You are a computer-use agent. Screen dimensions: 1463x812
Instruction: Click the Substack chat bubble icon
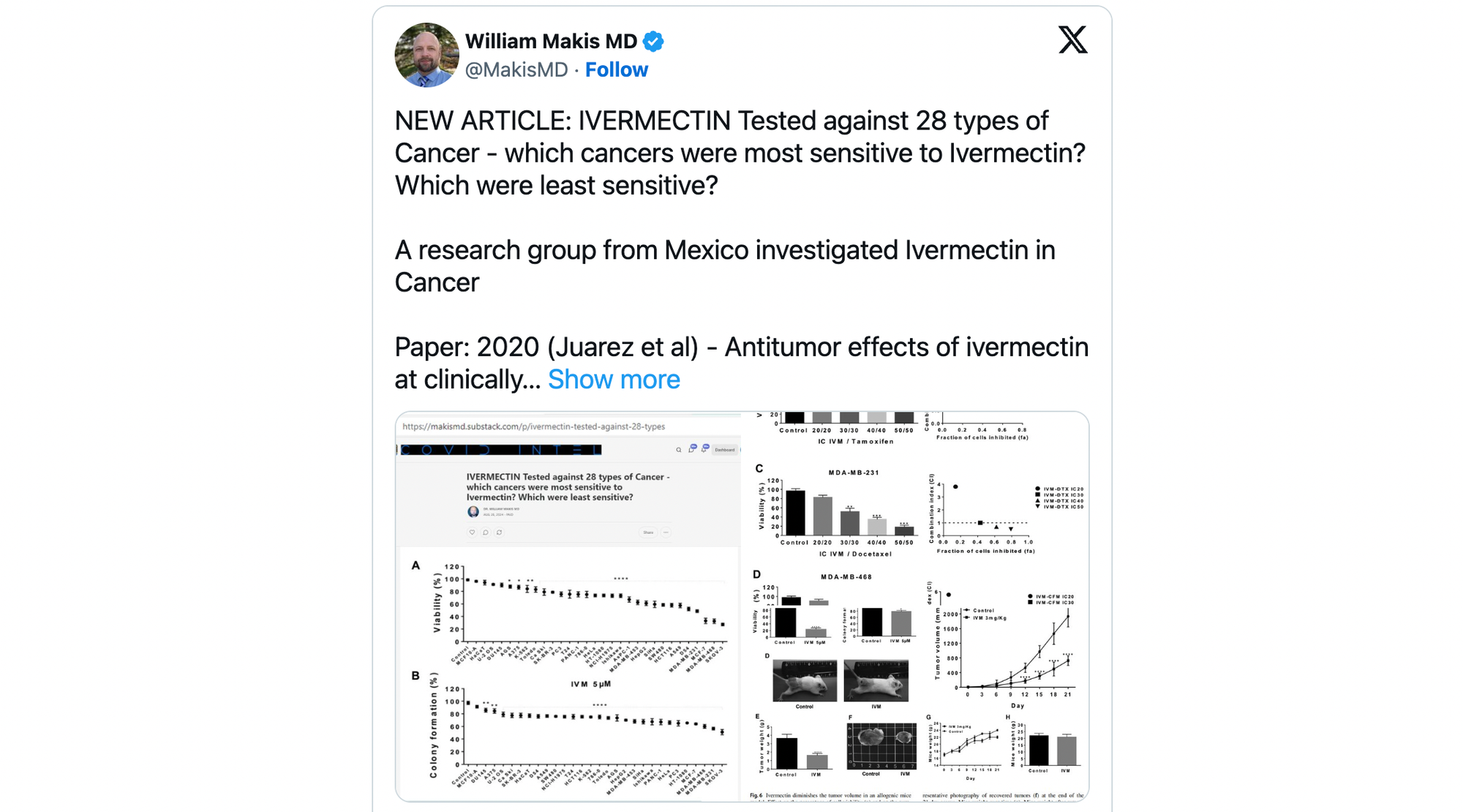[x=692, y=449]
